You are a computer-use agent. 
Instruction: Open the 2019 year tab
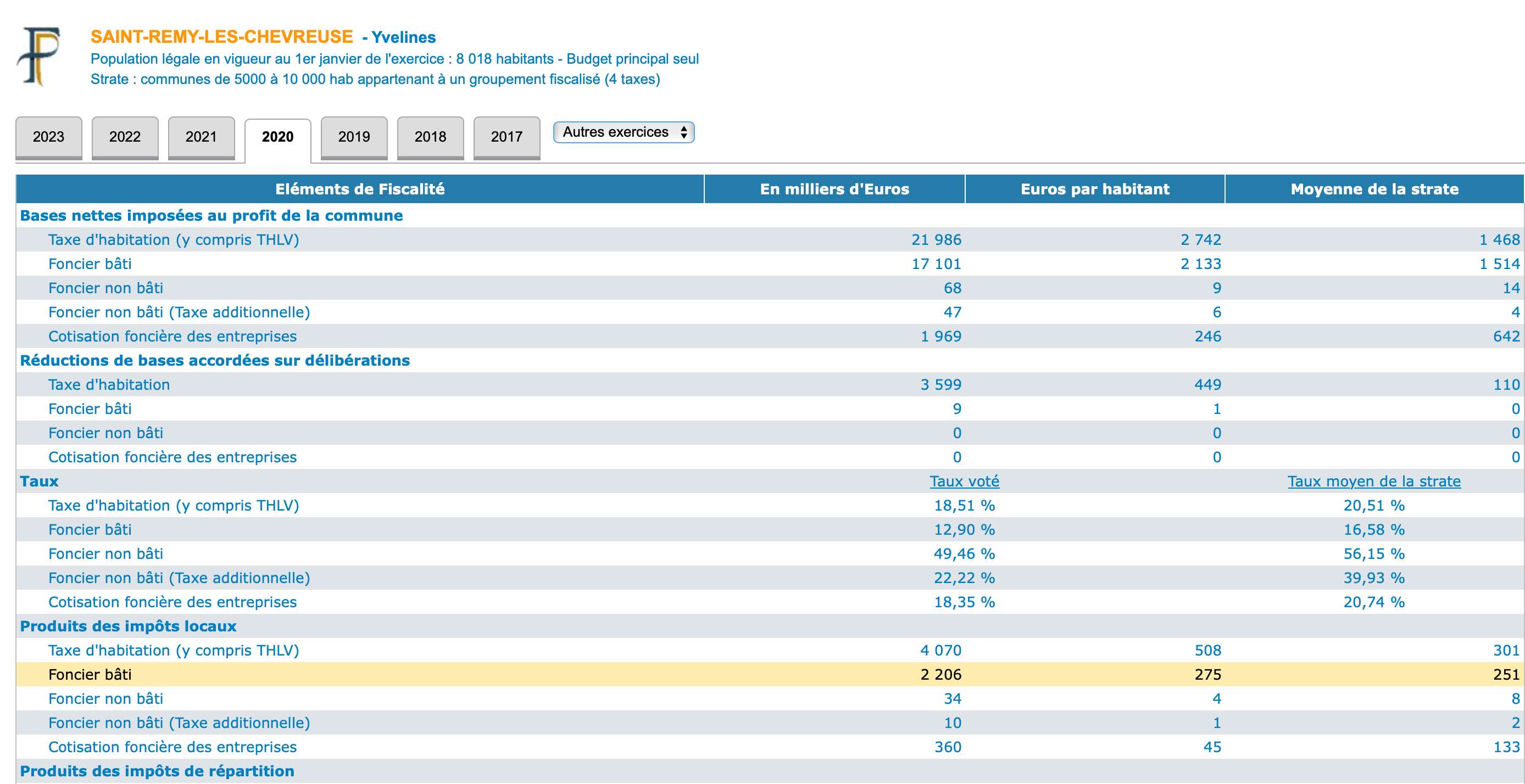coord(354,137)
